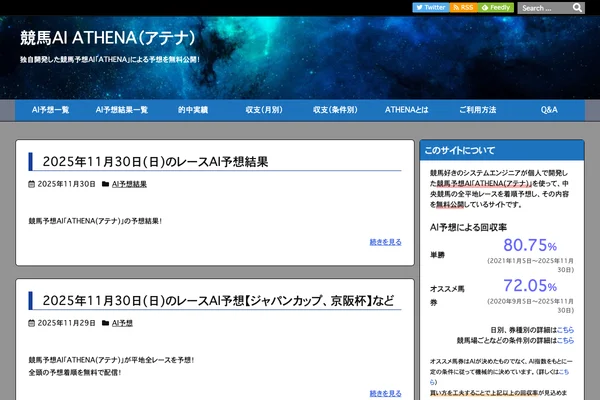Open the Twitter follow button
Screen dimensions: 600x400
pos(430,8)
